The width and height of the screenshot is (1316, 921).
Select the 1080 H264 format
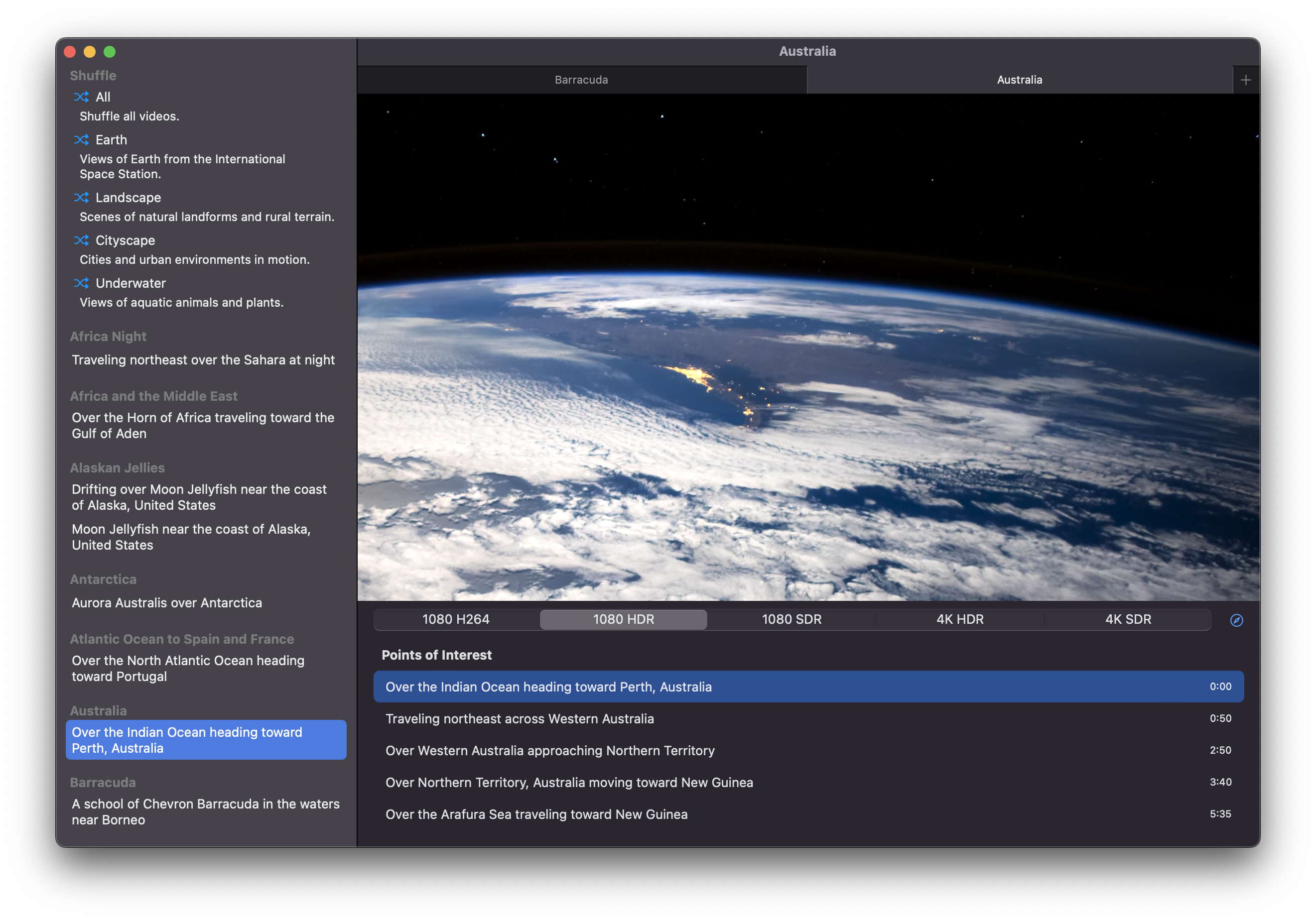click(456, 619)
